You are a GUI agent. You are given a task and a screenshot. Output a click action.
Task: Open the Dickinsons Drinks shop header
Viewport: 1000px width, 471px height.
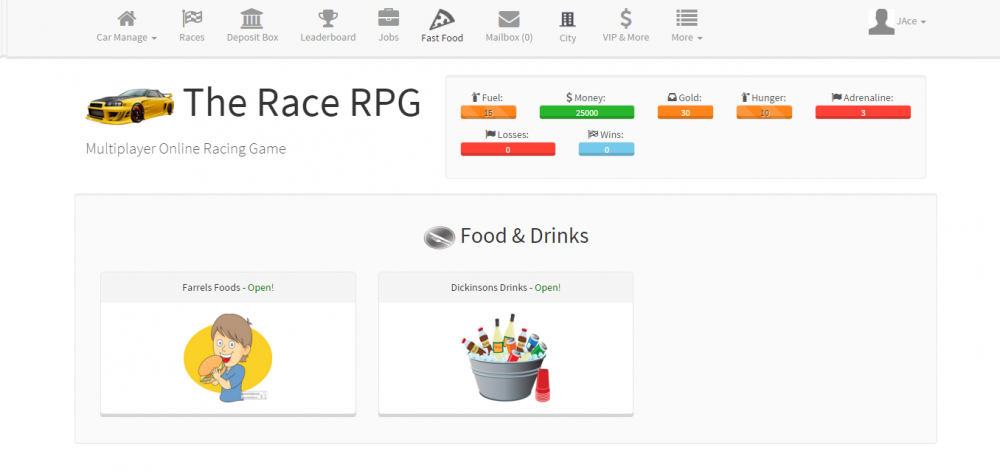[505, 287]
